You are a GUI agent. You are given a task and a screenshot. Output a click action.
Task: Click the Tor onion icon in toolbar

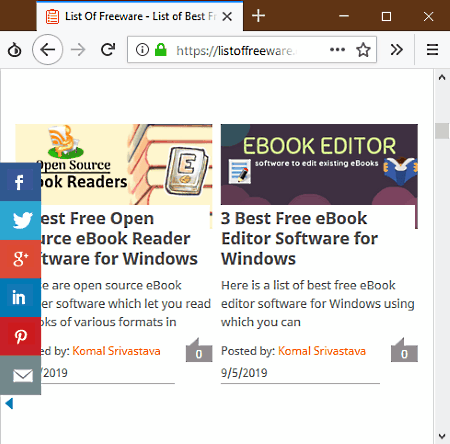[14, 50]
